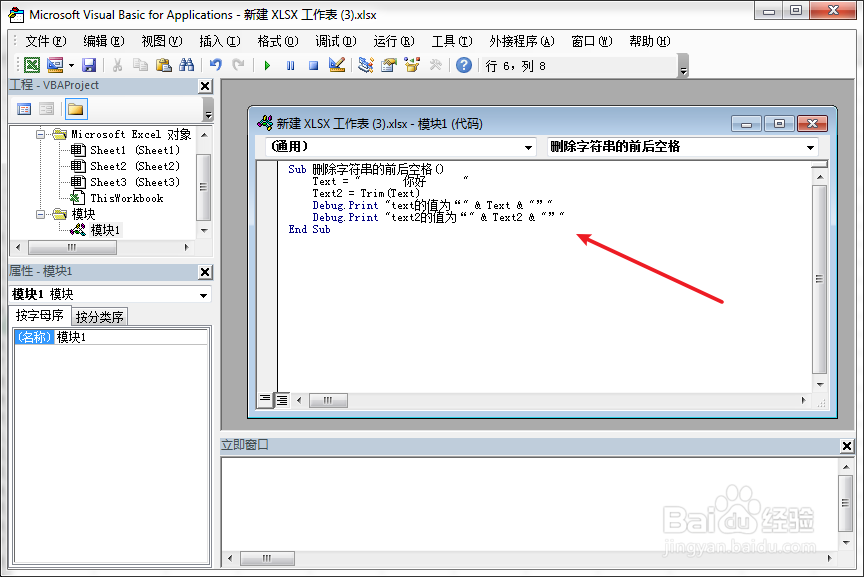Open Project Explorer toolbar icon
Viewport: 864px width, 577px height.
coord(365,65)
